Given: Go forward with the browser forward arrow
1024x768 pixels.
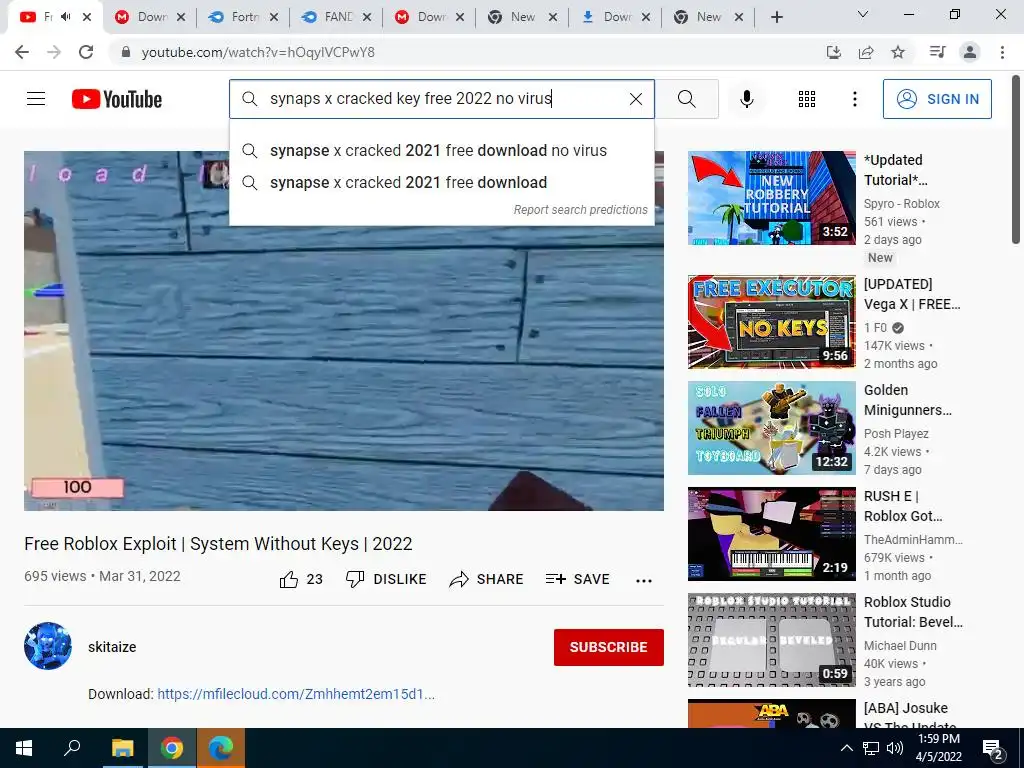Looking at the screenshot, I should pos(54,52).
